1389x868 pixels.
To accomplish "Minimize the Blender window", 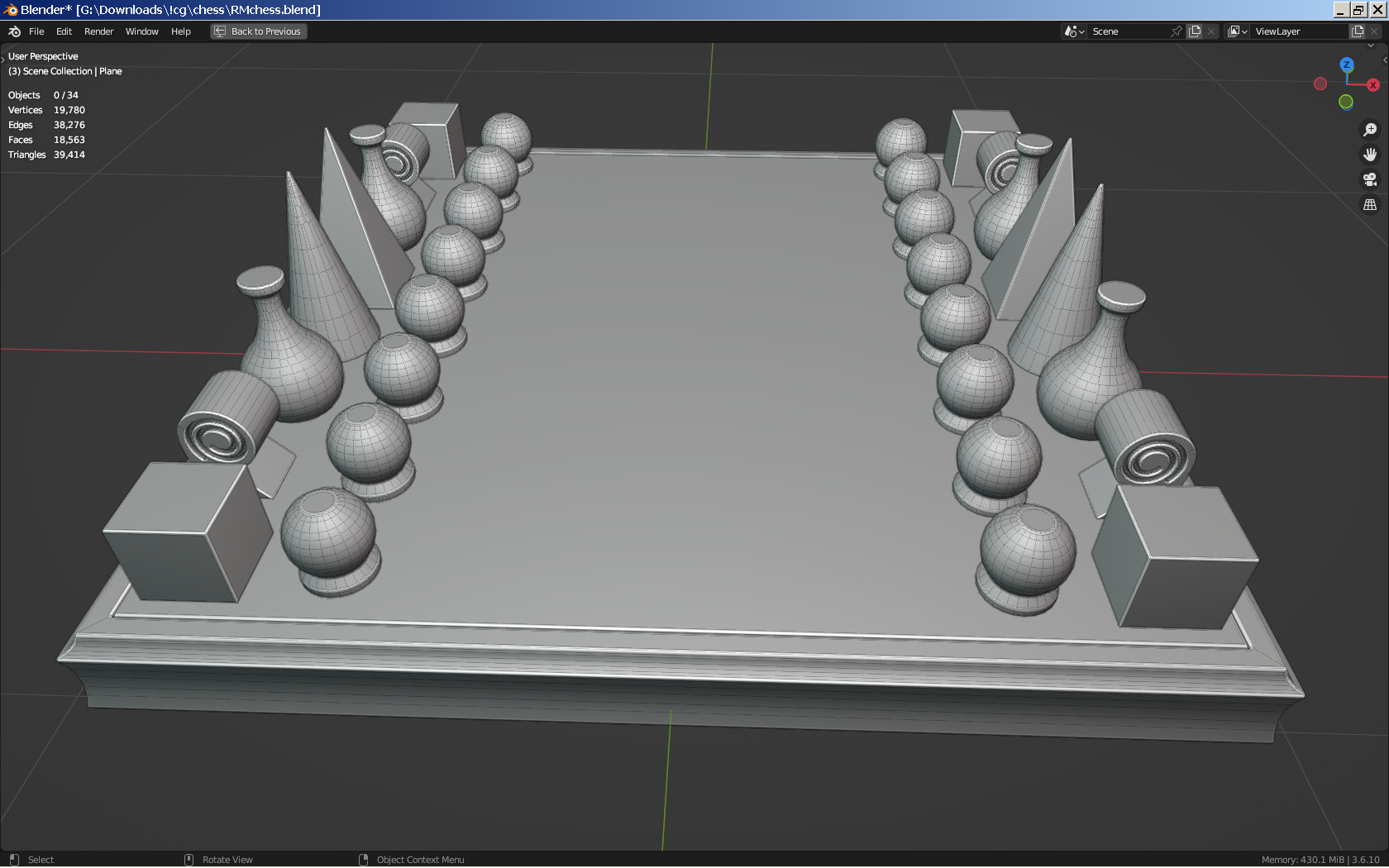I will click(1340, 10).
